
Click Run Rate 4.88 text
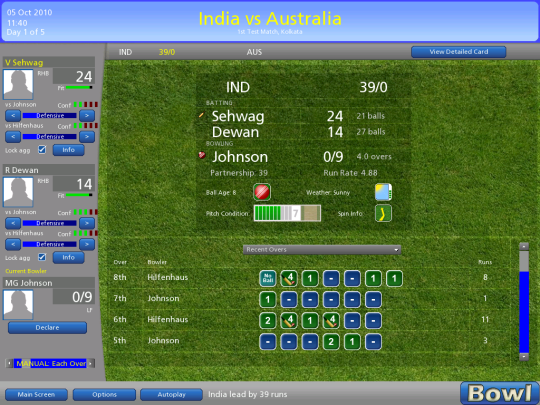(x=350, y=173)
